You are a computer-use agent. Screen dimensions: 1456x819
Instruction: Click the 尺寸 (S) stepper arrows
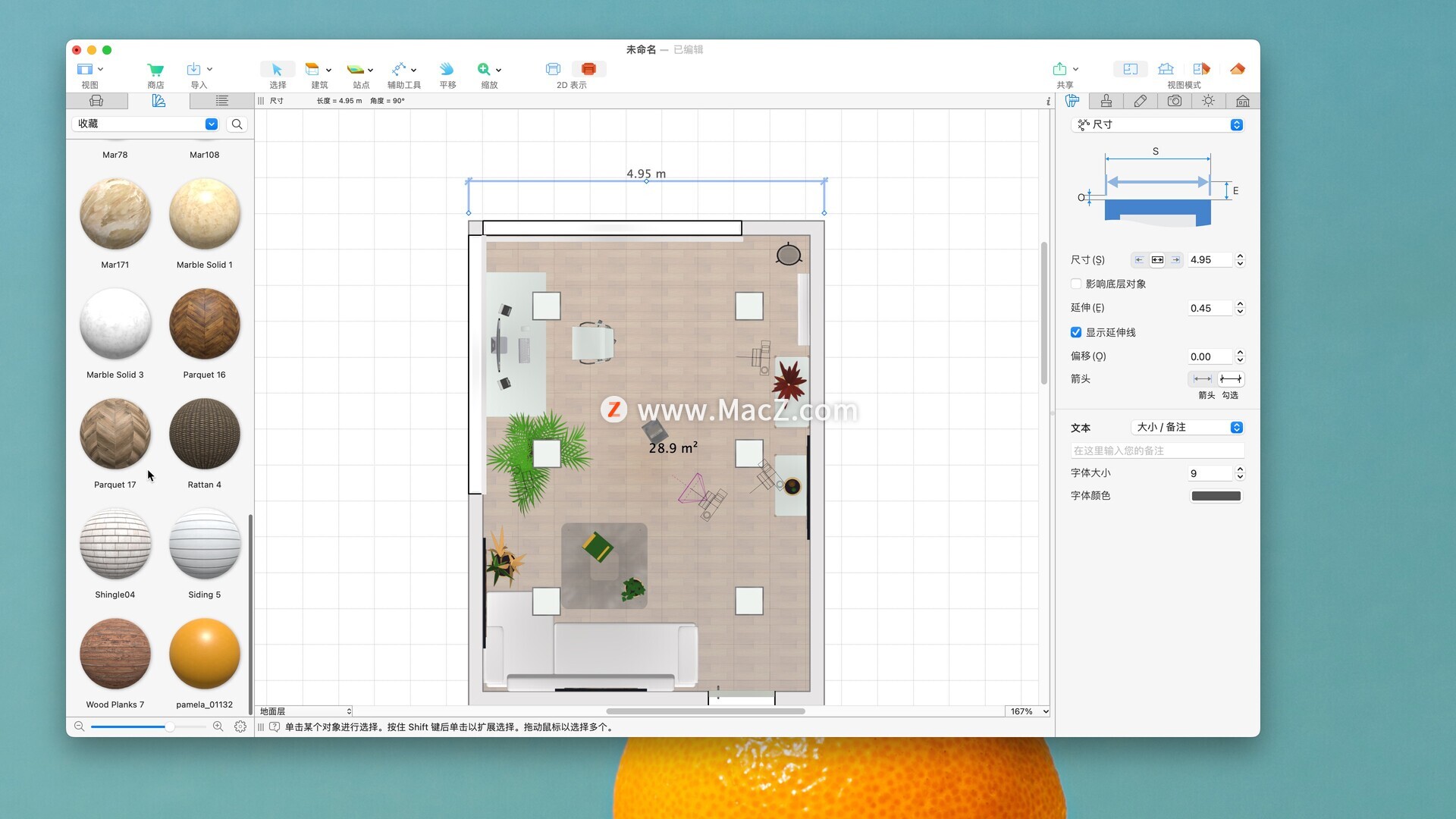1241,260
